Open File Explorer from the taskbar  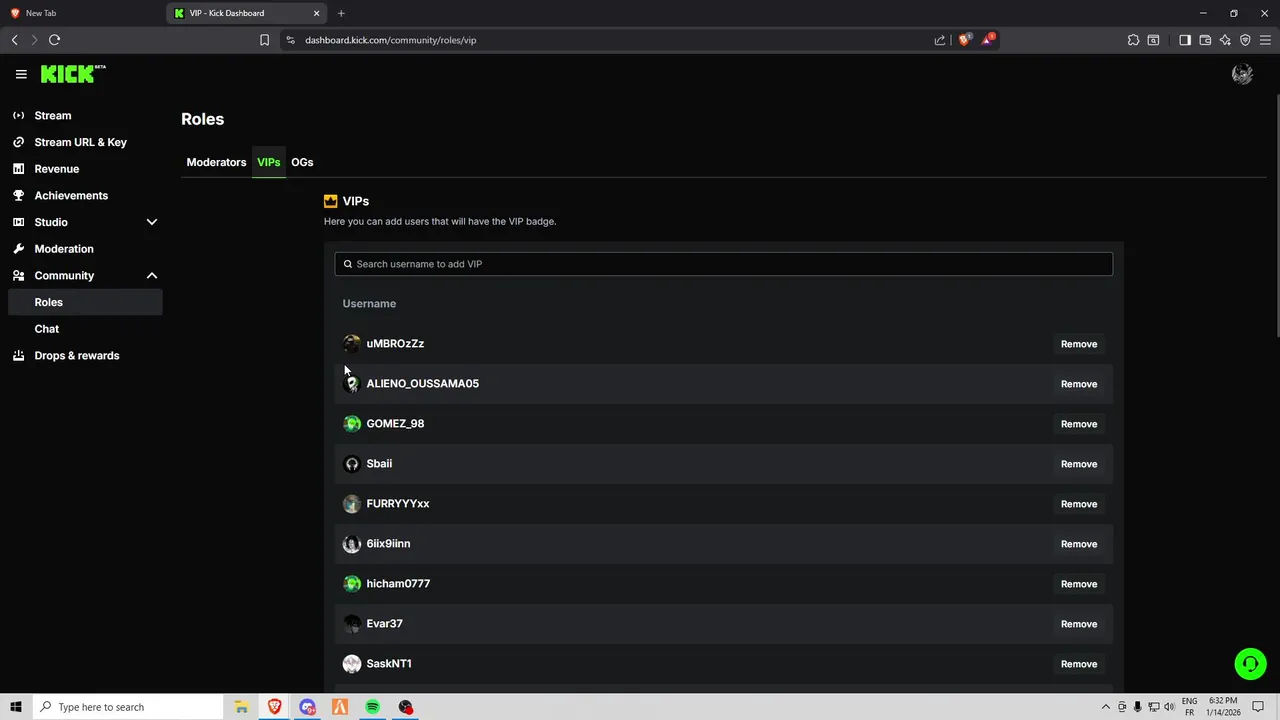(x=241, y=707)
